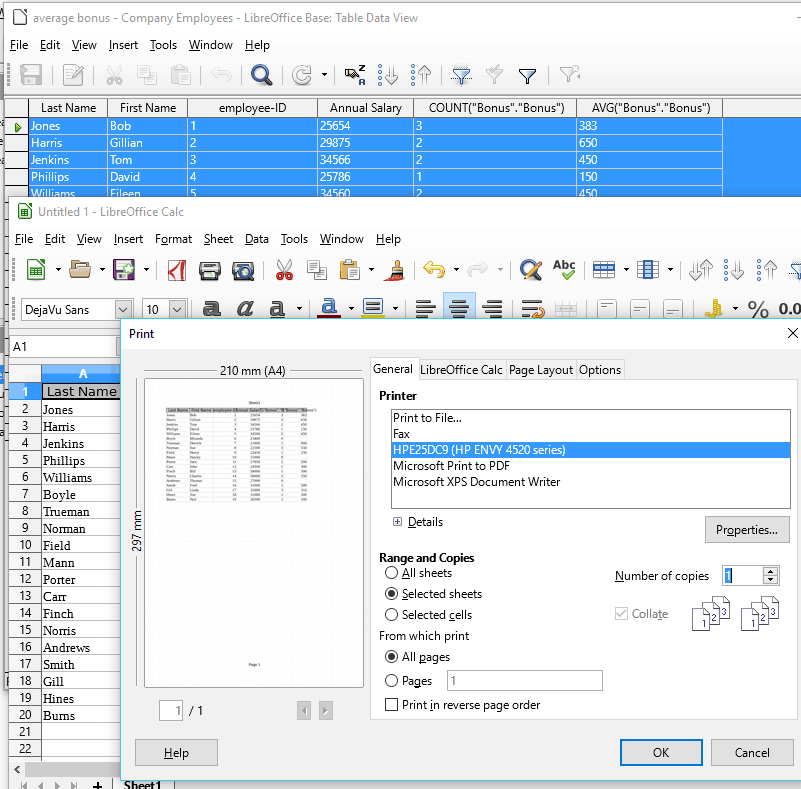The image size is (801, 789).
Task: Click Paste clipboard icon in Calc toolbar
Action: (x=350, y=270)
